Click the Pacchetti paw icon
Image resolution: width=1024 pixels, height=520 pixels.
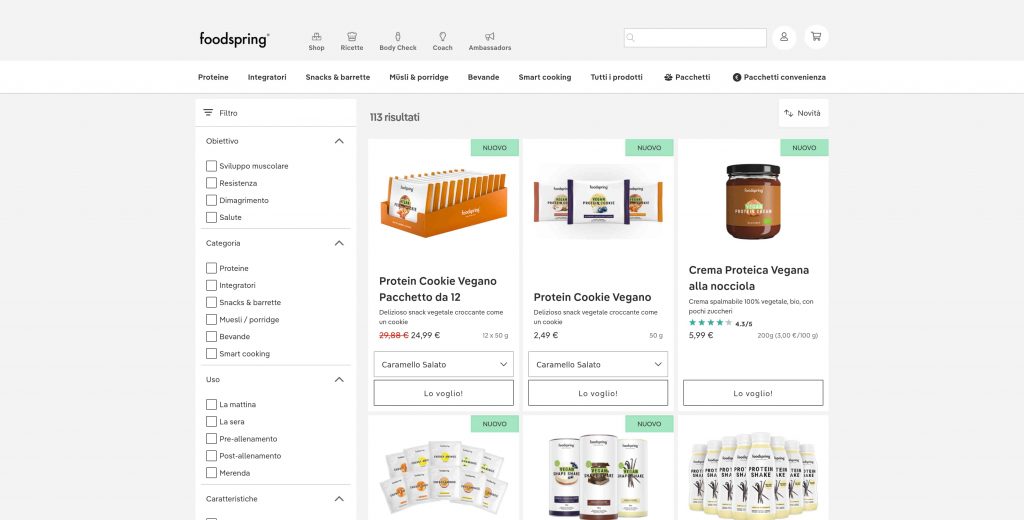(x=668, y=77)
